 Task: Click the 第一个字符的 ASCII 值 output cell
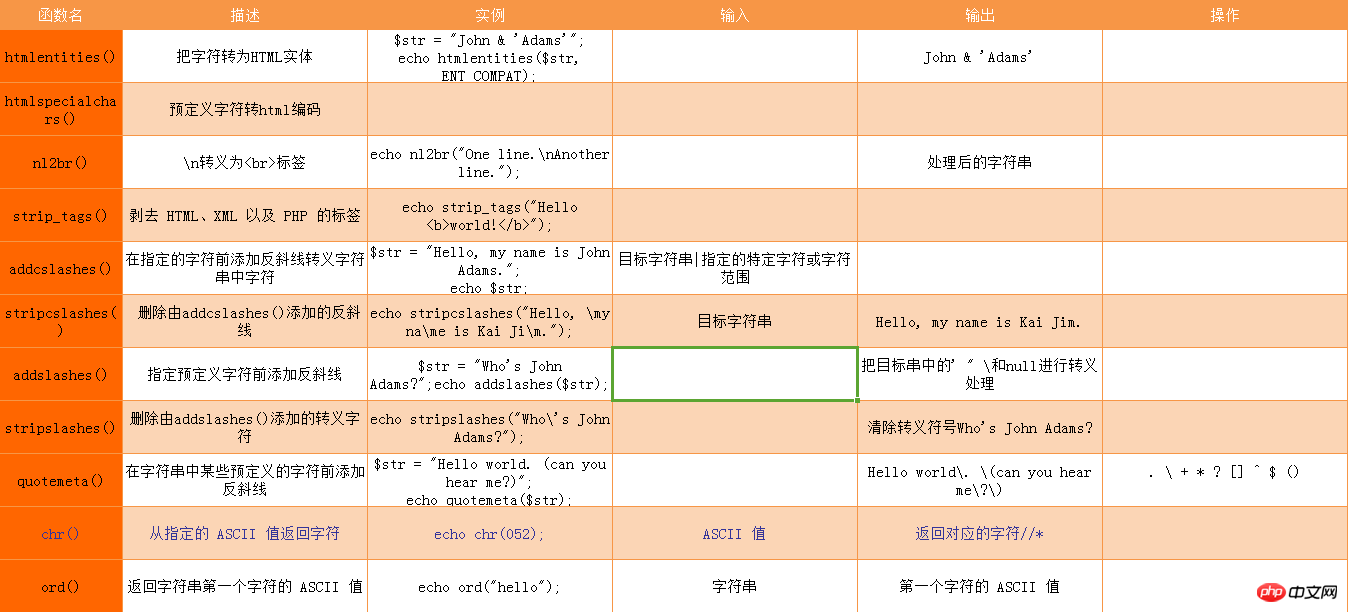point(980,586)
